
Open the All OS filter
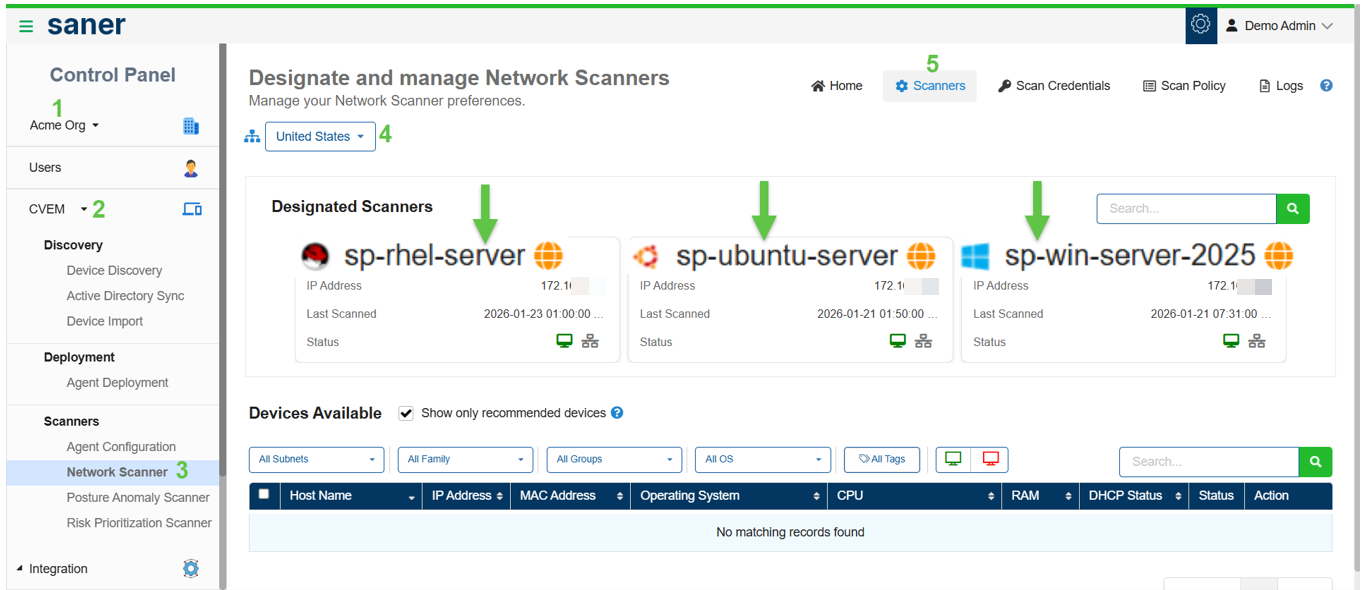(763, 459)
